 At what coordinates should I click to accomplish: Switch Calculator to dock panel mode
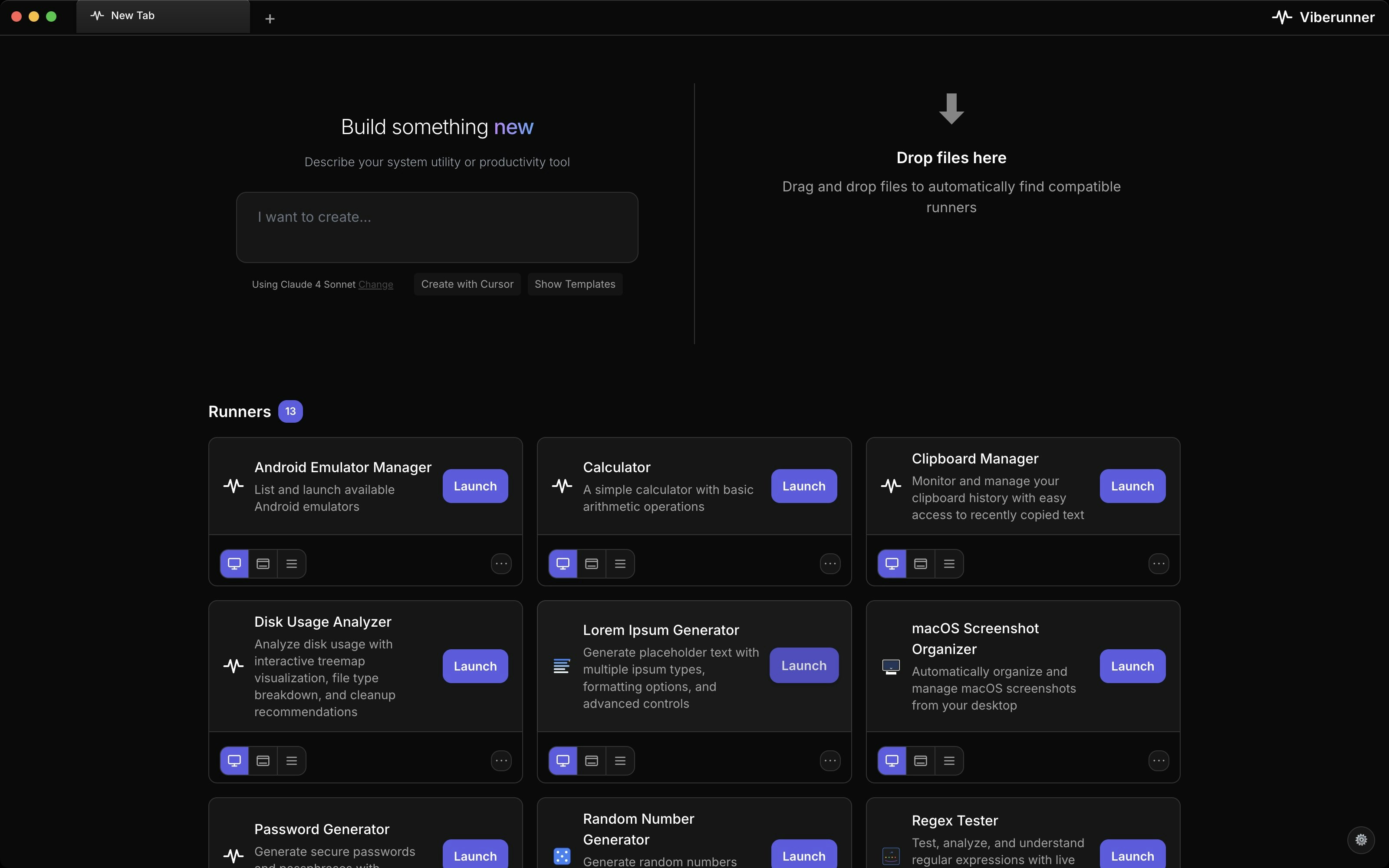point(592,564)
